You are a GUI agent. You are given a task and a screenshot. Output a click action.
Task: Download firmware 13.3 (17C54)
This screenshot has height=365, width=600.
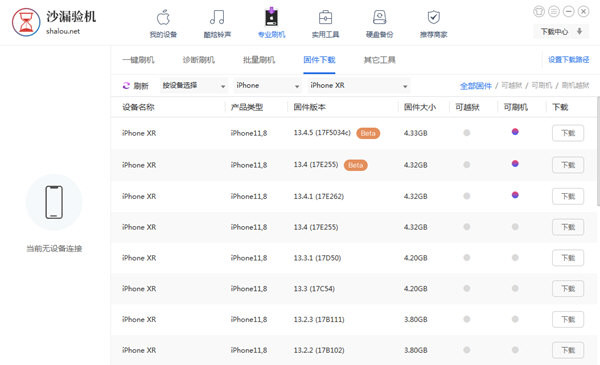tap(568, 288)
